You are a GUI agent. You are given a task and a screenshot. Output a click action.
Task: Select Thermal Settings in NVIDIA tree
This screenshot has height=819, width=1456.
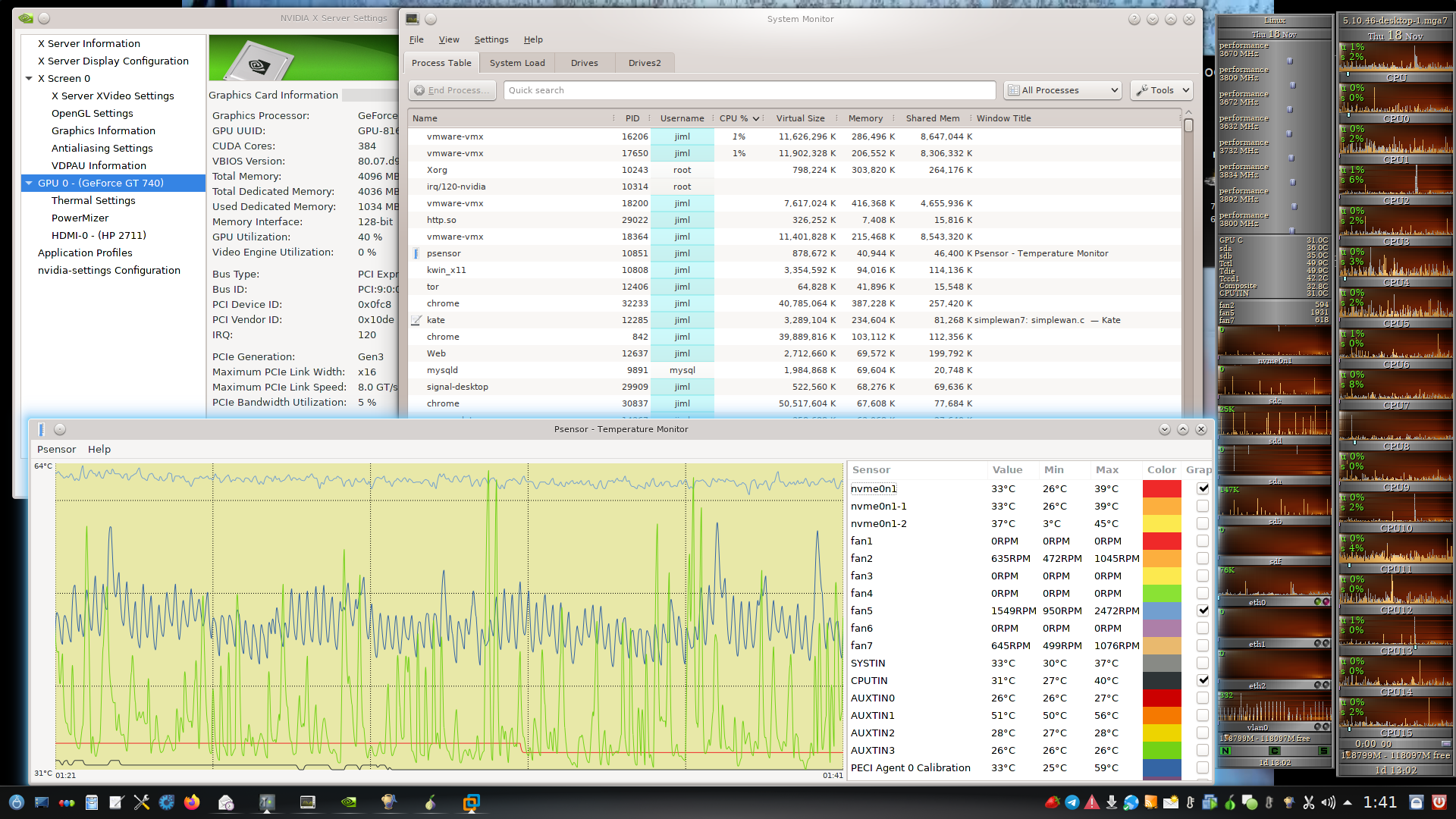(93, 200)
